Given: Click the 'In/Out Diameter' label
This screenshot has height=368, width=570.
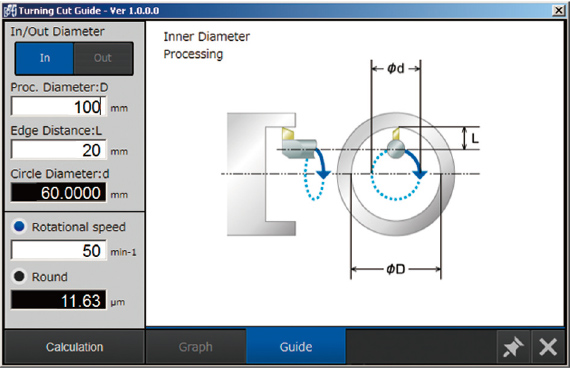Looking at the screenshot, I should pyautogui.click(x=57, y=32).
